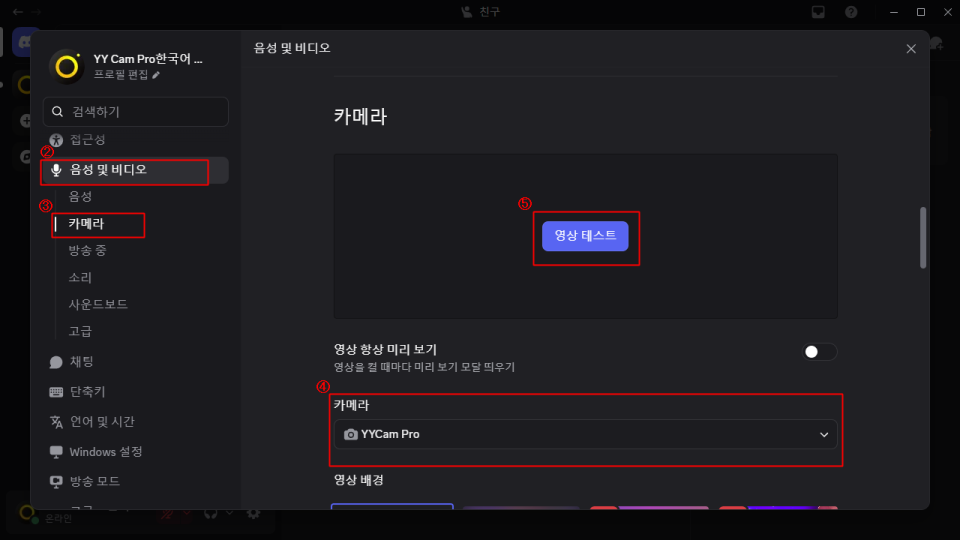Click the keyboard icon for 단축키

coord(56,392)
